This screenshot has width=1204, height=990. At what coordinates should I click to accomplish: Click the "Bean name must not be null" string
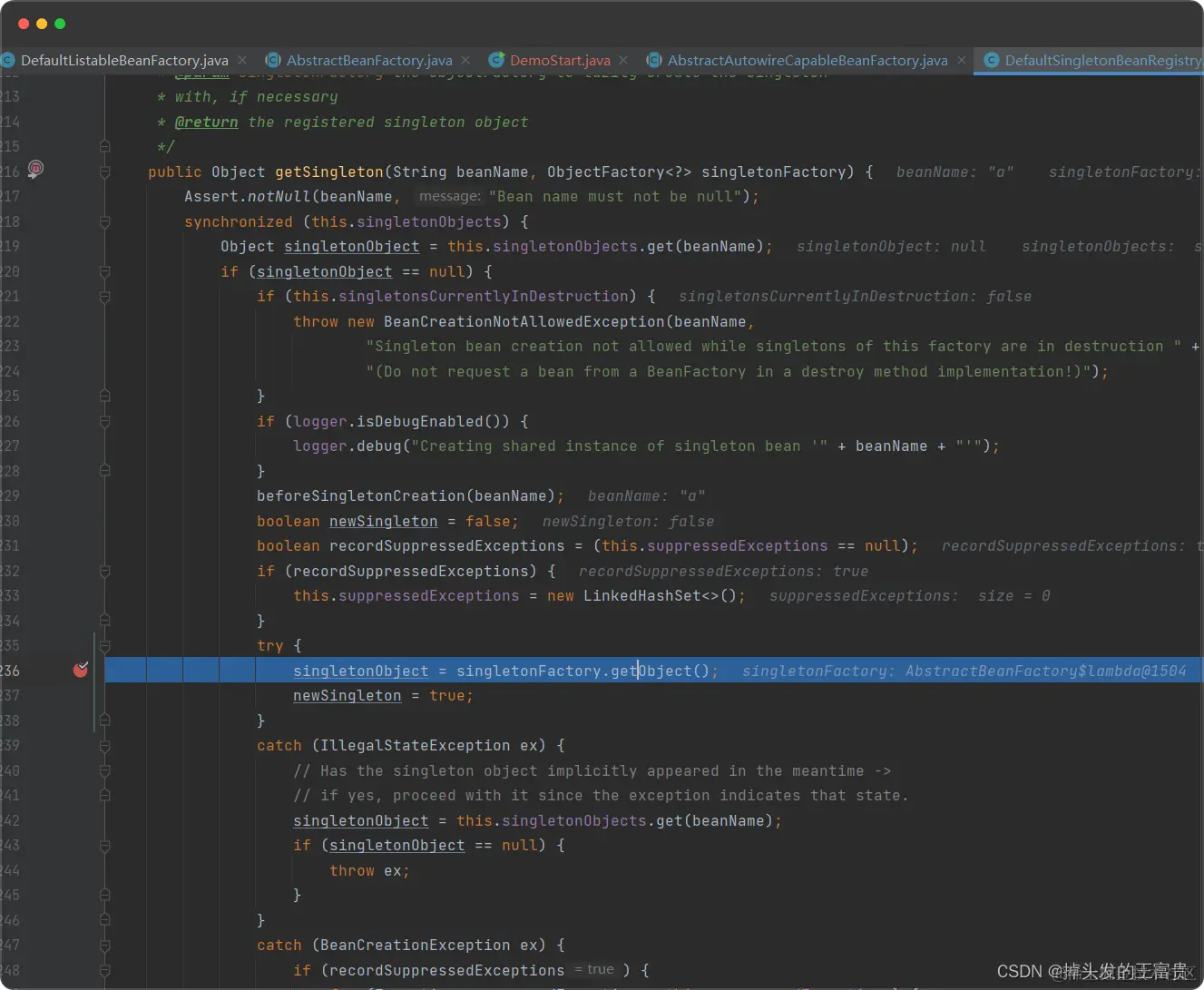(x=616, y=196)
